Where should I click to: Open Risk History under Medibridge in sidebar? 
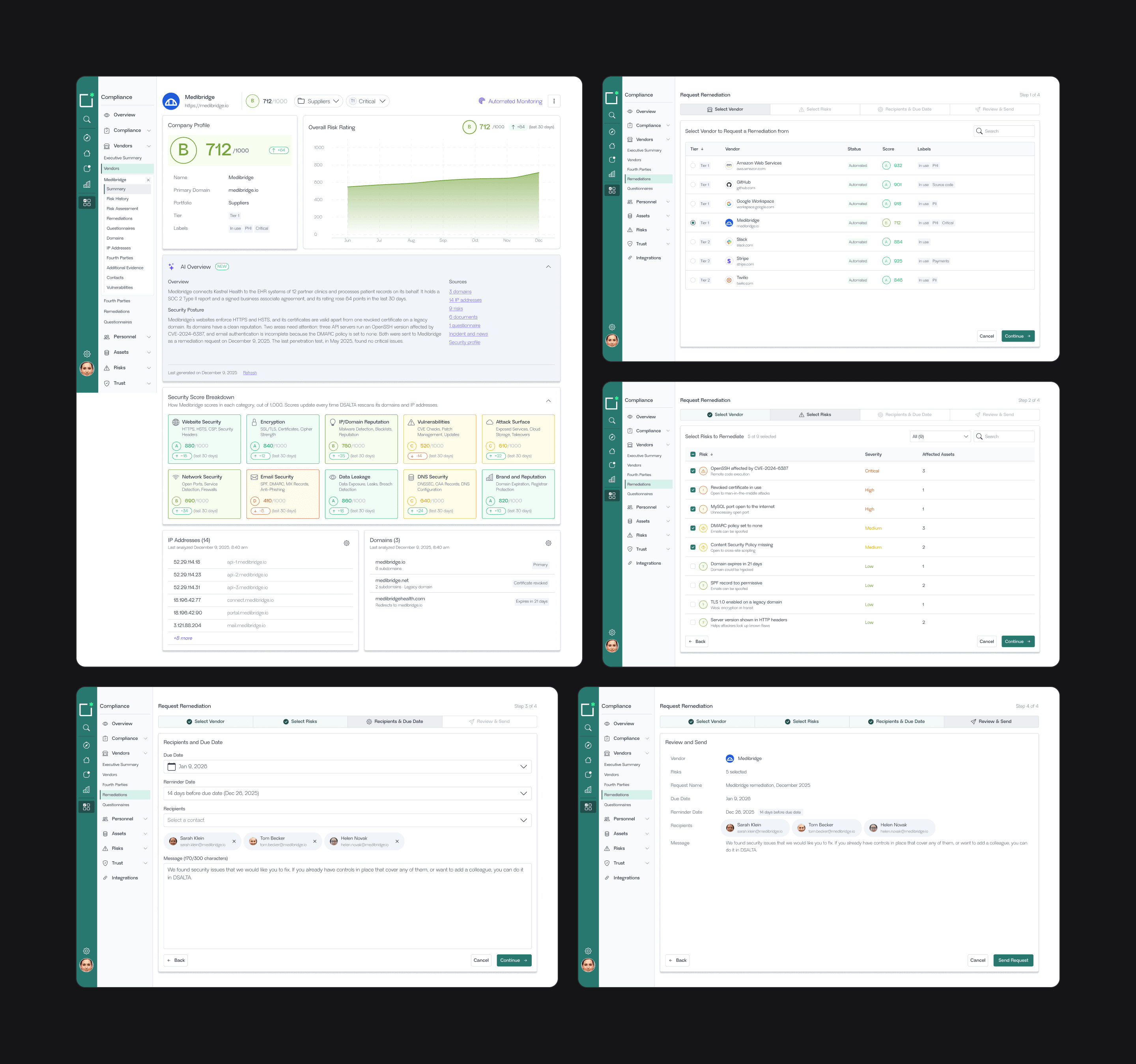point(118,199)
